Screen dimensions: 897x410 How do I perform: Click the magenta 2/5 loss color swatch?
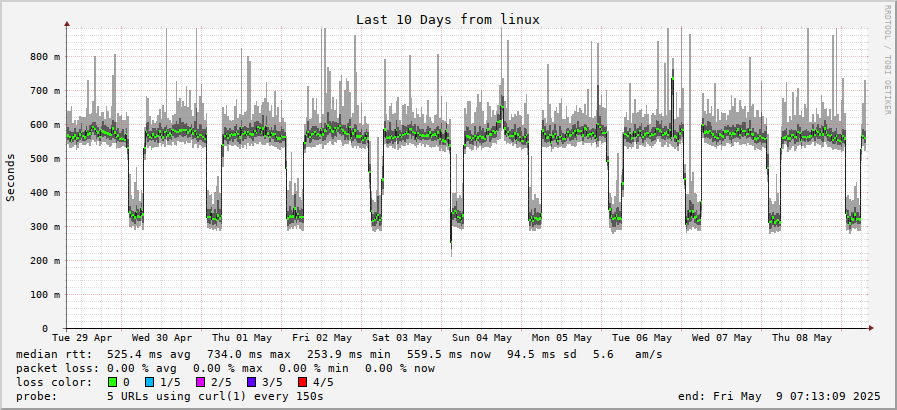pos(201,382)
